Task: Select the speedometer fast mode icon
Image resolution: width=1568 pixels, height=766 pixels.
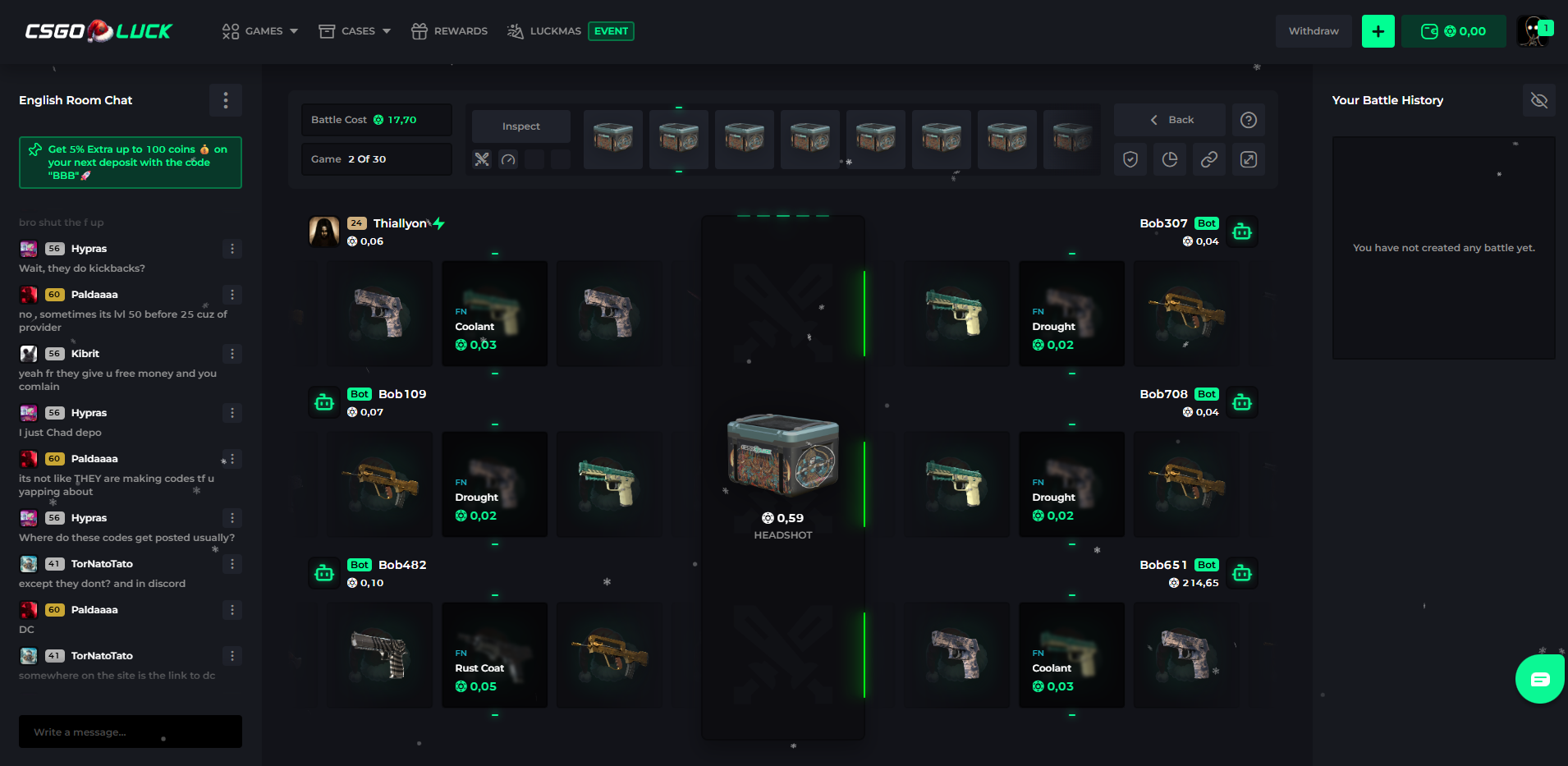Action: coord(508,160)
